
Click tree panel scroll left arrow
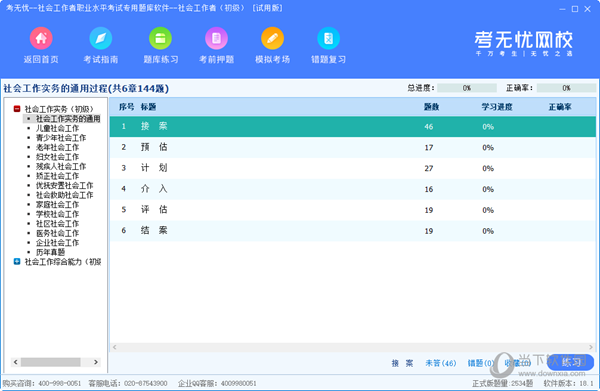click(x=16, y=362)
